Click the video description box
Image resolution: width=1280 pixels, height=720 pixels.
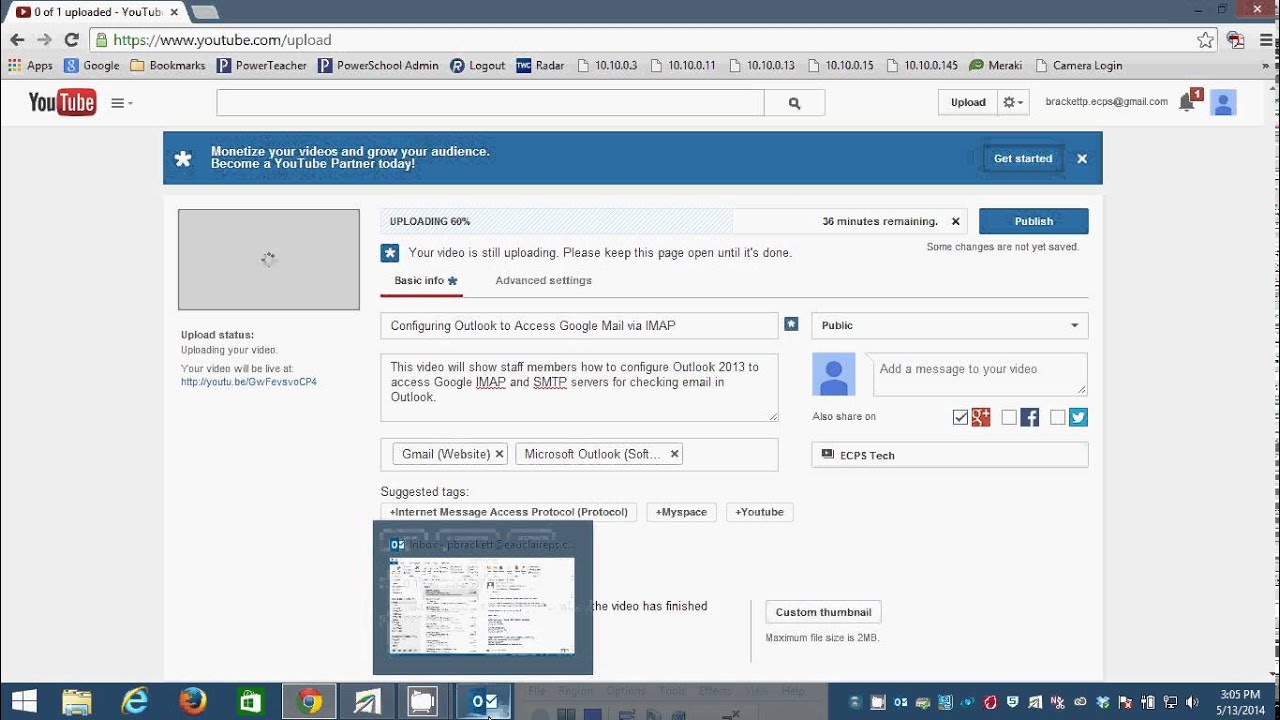click(579, 387)
